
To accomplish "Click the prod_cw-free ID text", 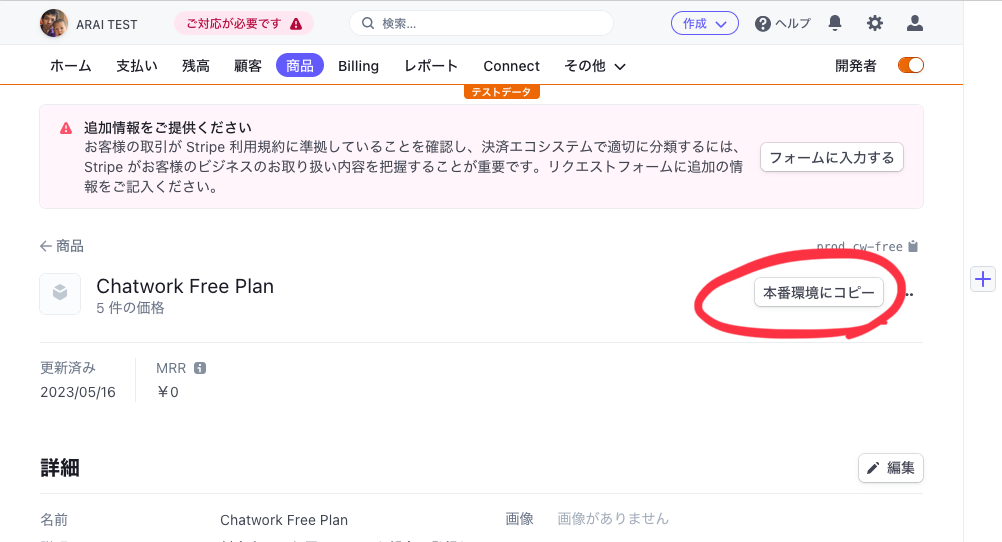I will (x=859, y=247).
